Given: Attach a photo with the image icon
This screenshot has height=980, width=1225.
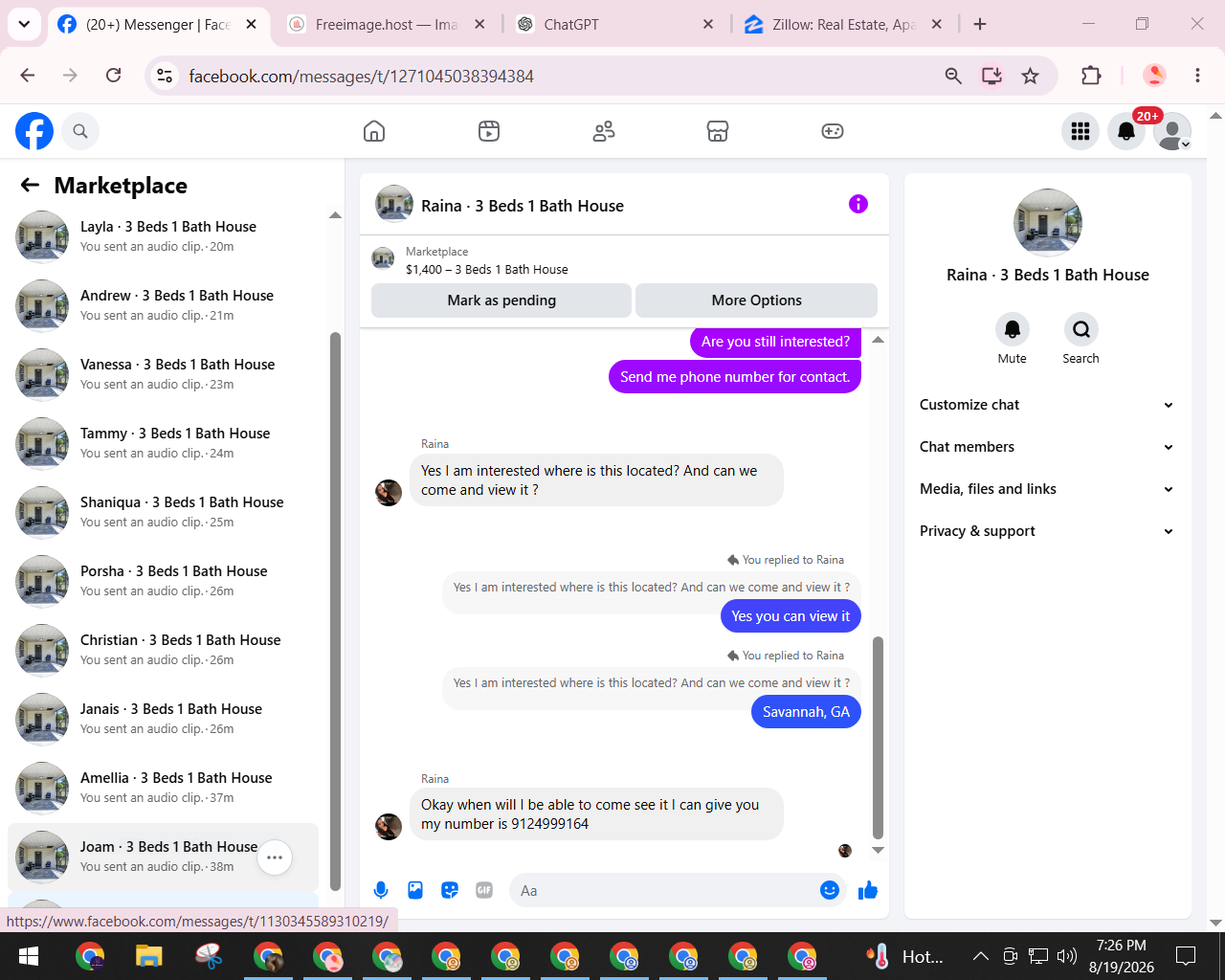Looking at the screenshot, I should (x=415, y=891).
